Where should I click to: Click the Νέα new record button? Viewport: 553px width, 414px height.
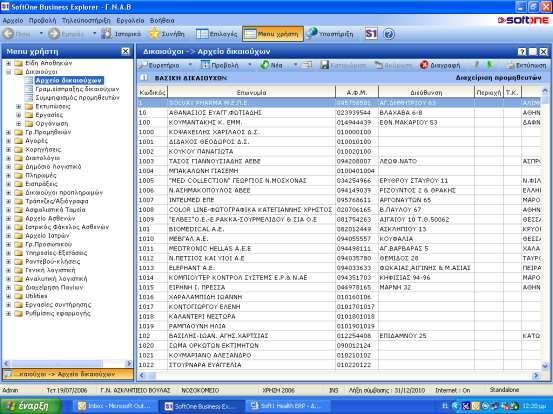[x=271, y=65]
